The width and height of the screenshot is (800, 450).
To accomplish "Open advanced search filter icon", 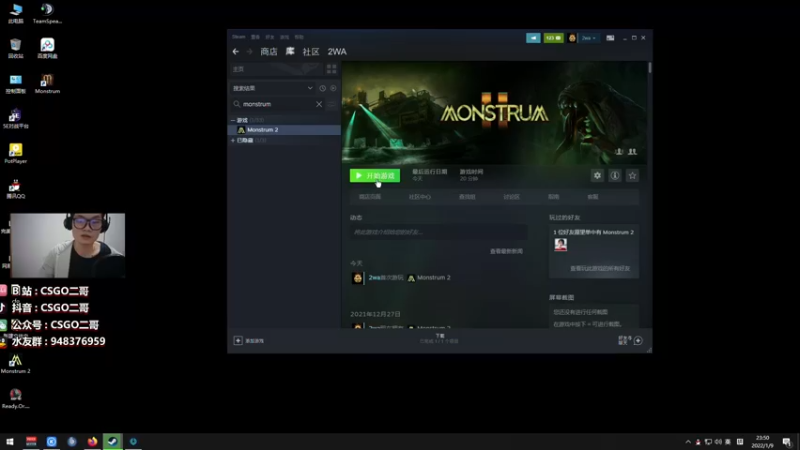I will point(332,104).
